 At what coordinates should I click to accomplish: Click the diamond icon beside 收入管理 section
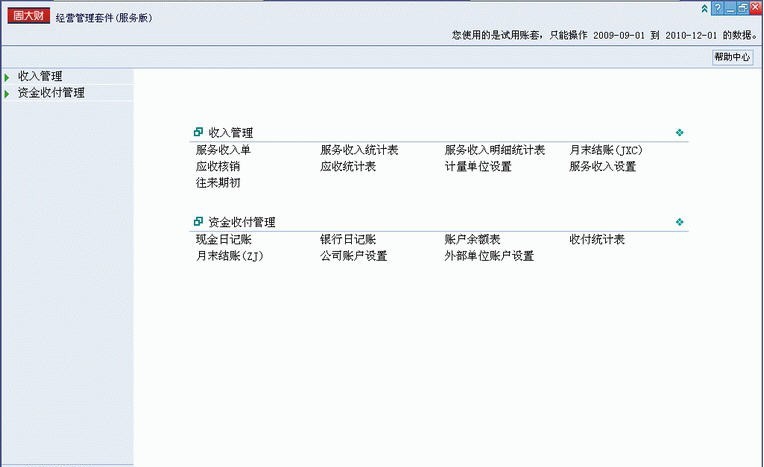tap(680, 133)
